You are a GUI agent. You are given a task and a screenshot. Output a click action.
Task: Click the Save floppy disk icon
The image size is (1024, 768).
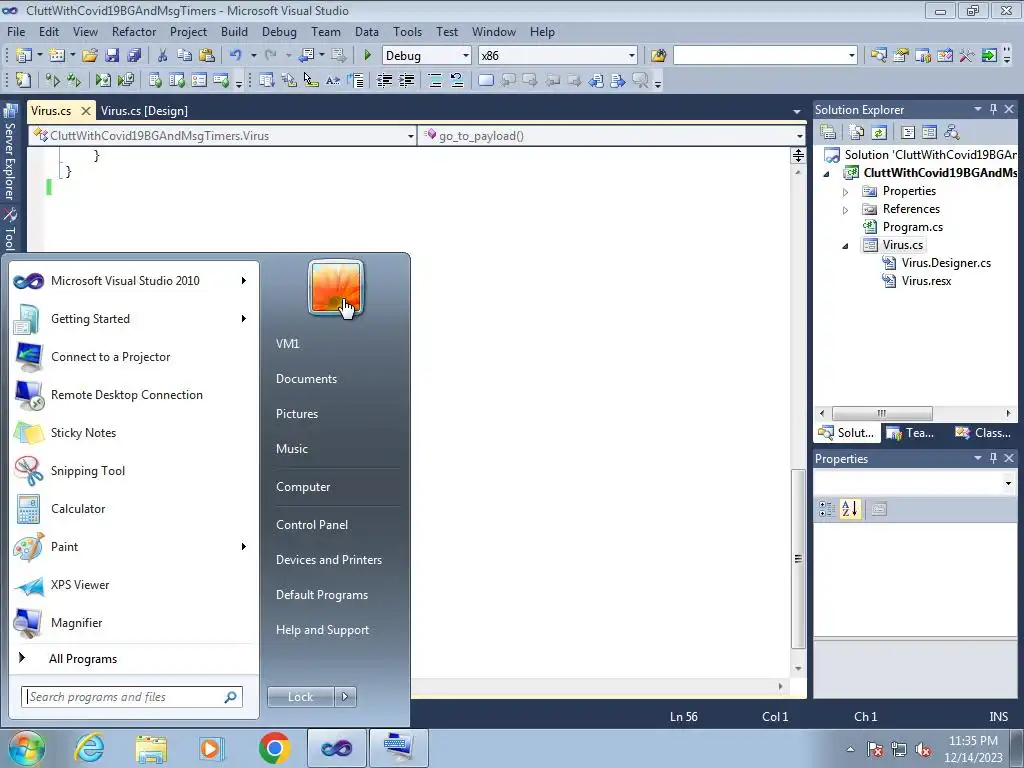point(112,56)
